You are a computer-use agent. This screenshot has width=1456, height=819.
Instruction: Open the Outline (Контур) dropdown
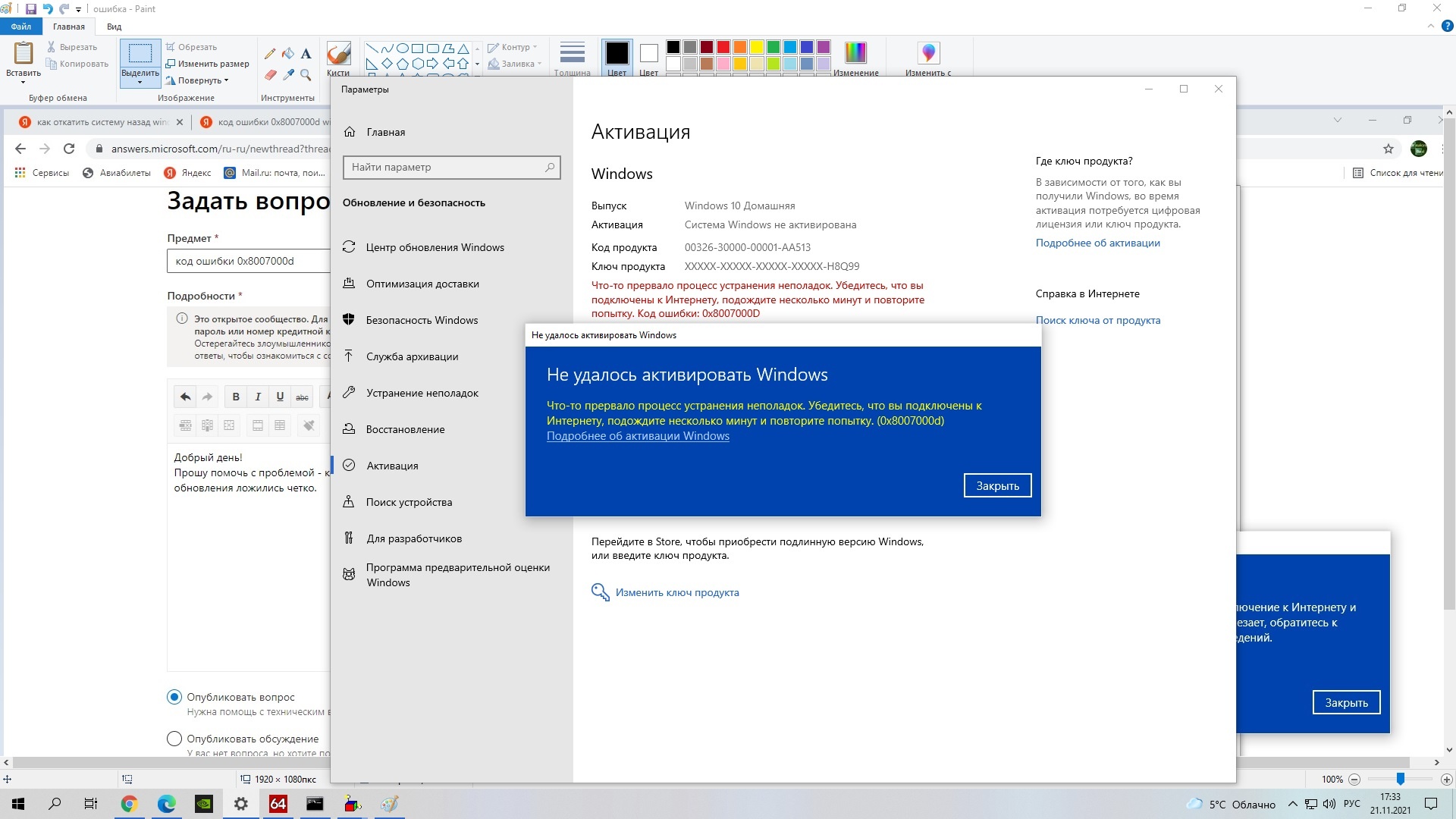coord(513,47)
